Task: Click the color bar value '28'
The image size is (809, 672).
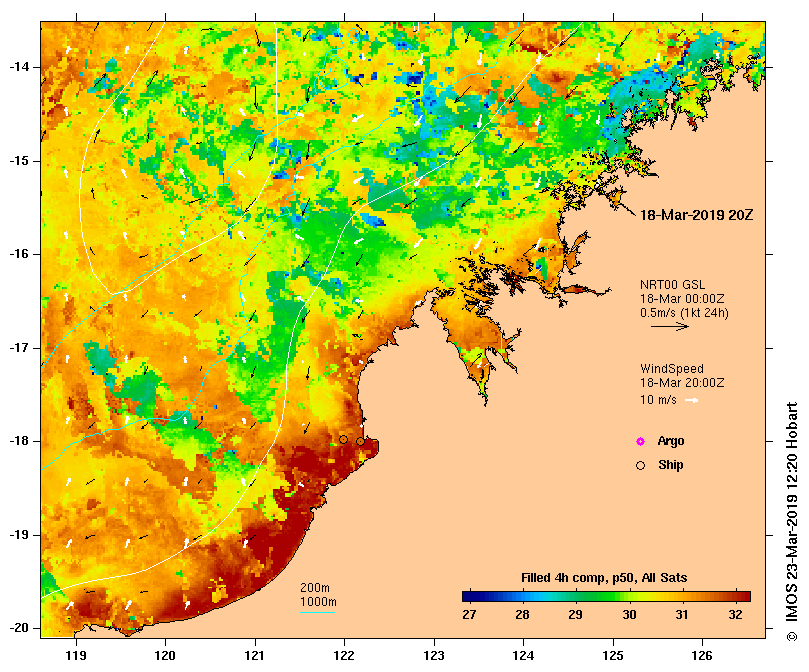Action: (523, 615)
